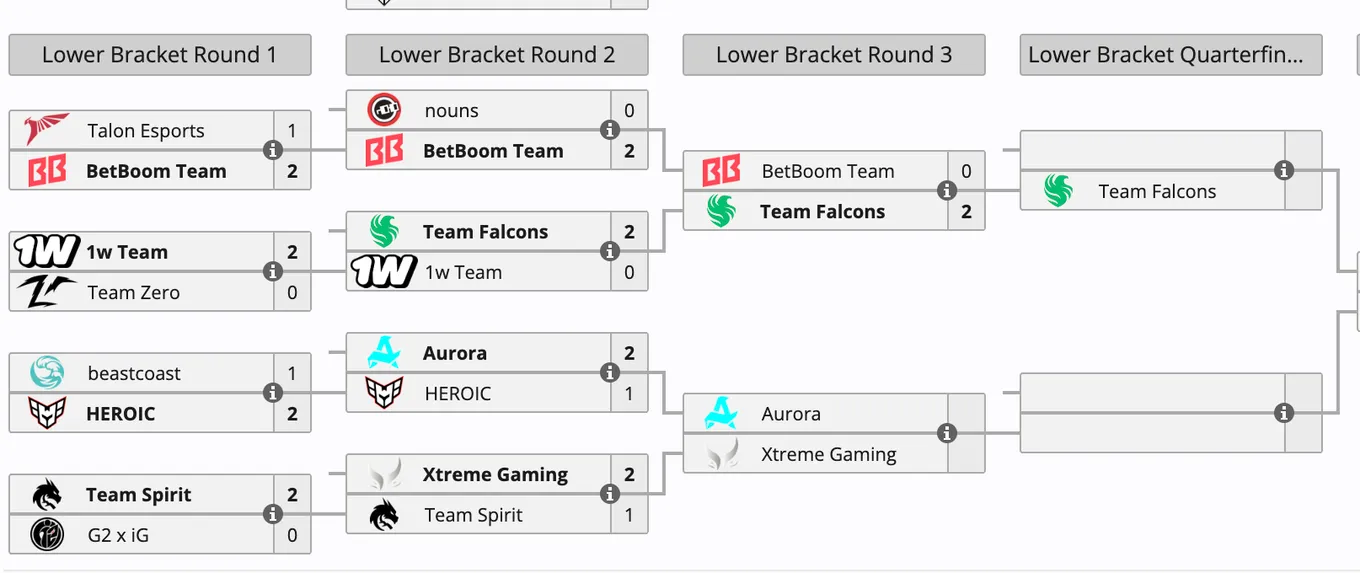Open Team Falcons link in Quarterfinal slot
The width and height of the screenshot is (1360, 573).
click(x=1157, y=191)
